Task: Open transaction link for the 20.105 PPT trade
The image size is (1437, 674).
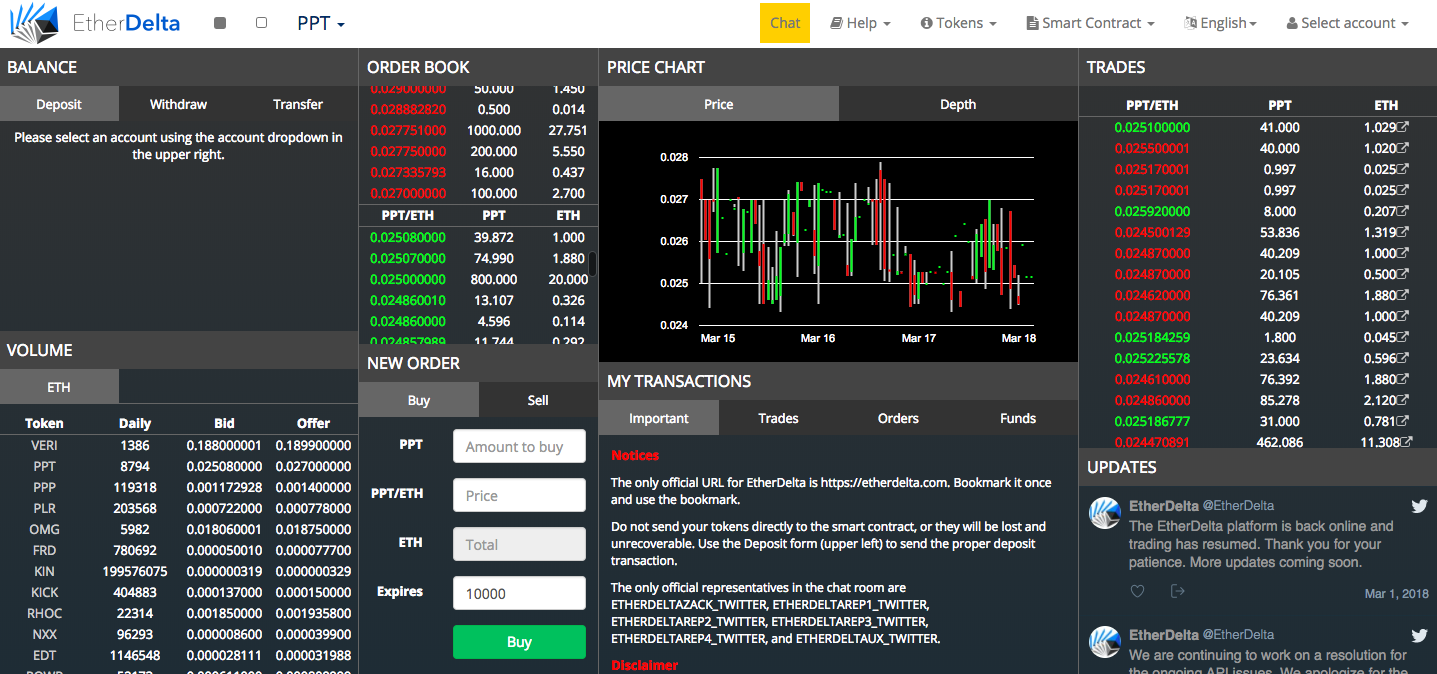Action: pyautogui.click(x=1403, y=274)
